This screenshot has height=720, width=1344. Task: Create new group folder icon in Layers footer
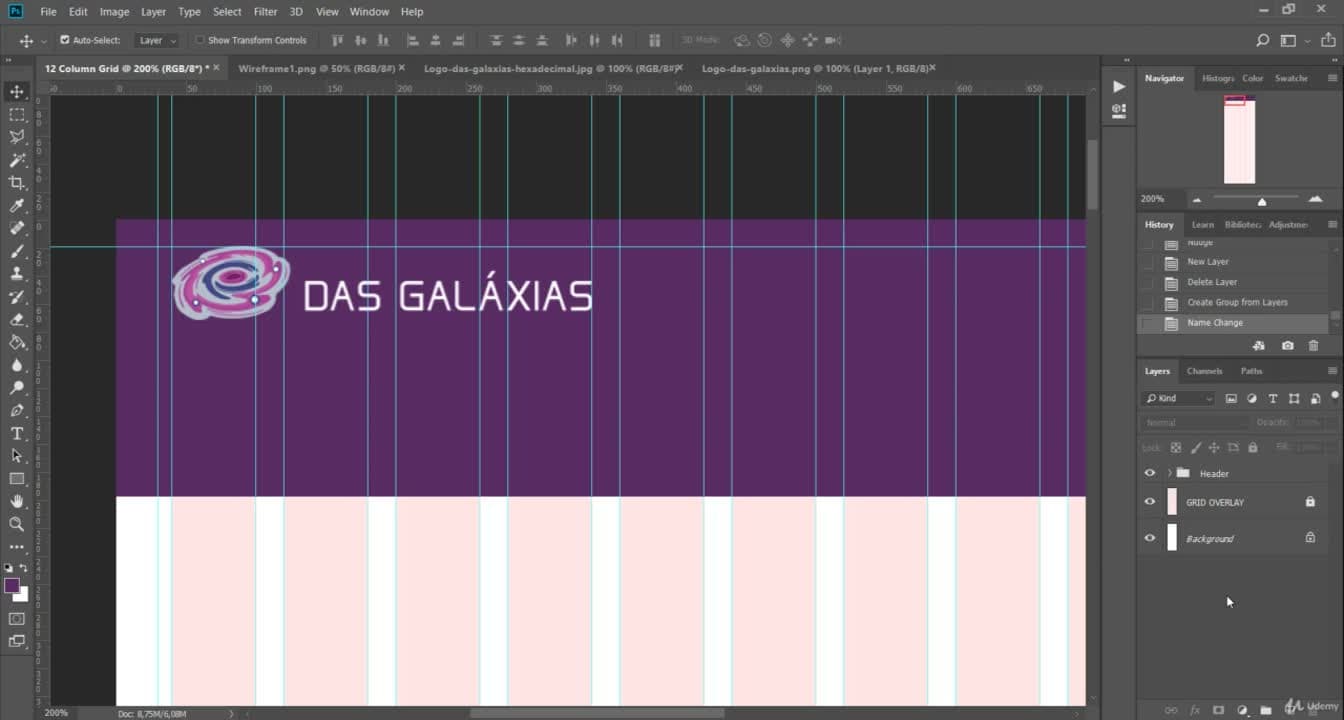click(1266, 710)
